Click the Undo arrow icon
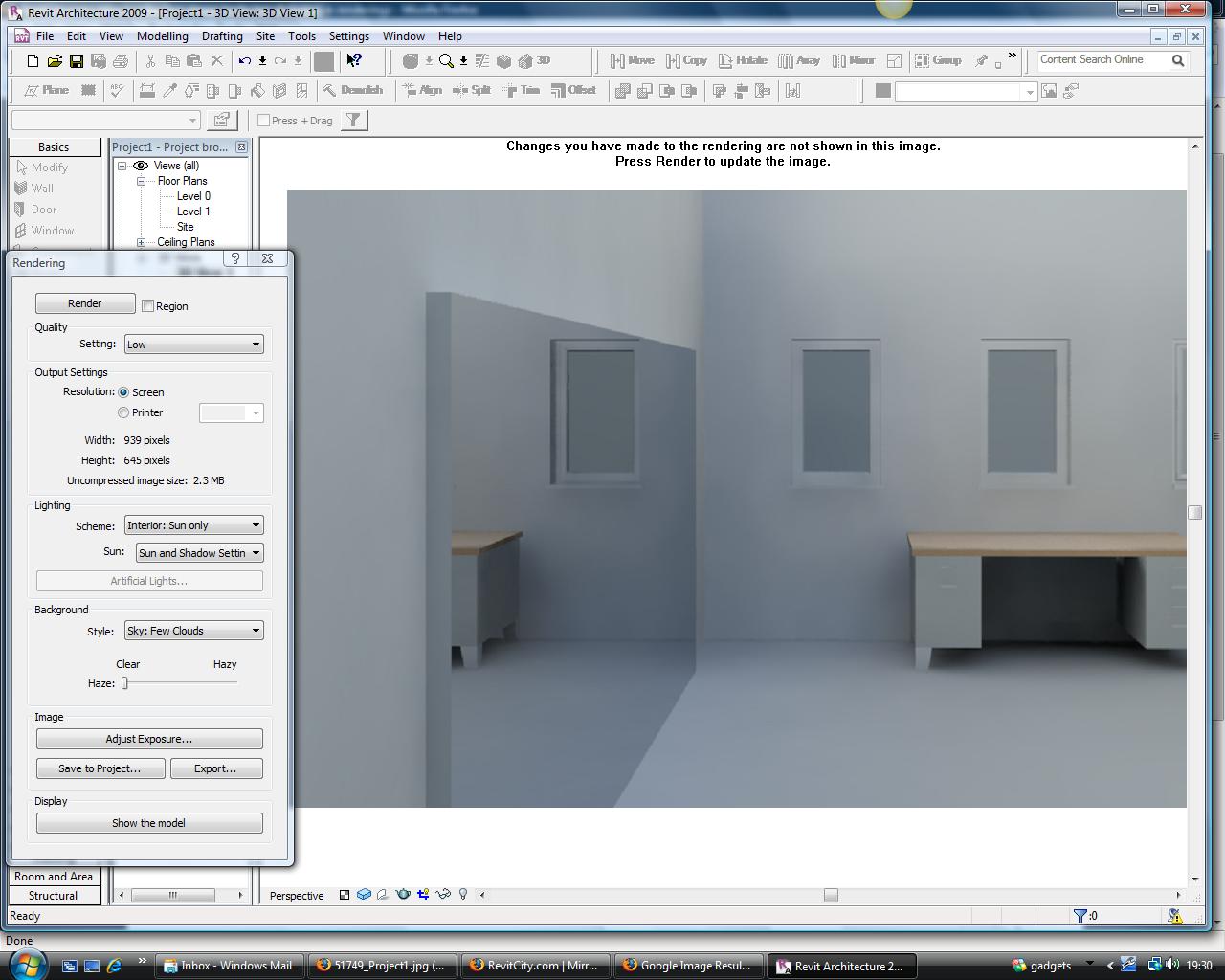Viewport: 1225px width, 980px height. pos(245,60)
